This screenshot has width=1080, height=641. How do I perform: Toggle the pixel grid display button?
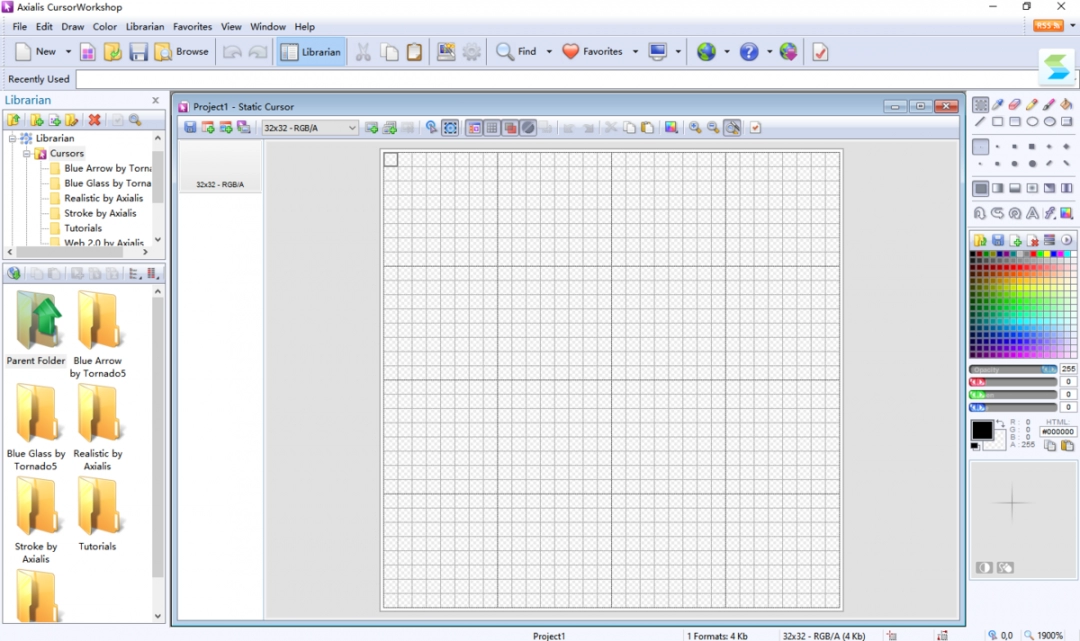point(492,128)
